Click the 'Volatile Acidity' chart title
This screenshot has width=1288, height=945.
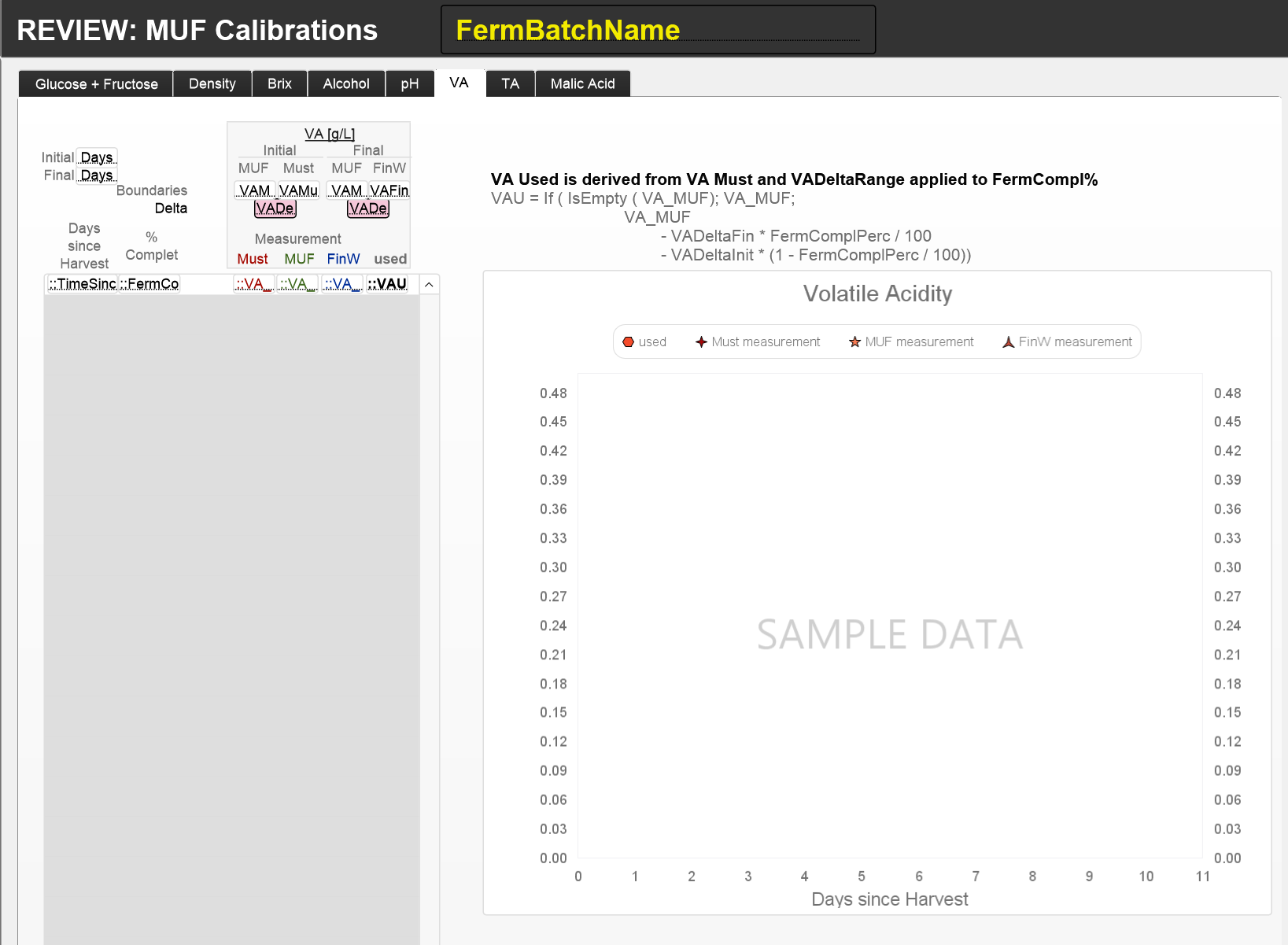pos(877,293)
